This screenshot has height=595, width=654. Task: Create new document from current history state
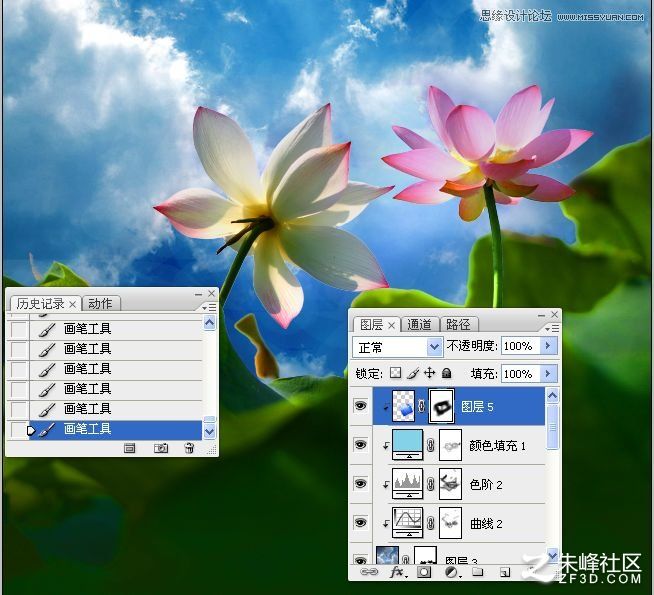point(130,448)
